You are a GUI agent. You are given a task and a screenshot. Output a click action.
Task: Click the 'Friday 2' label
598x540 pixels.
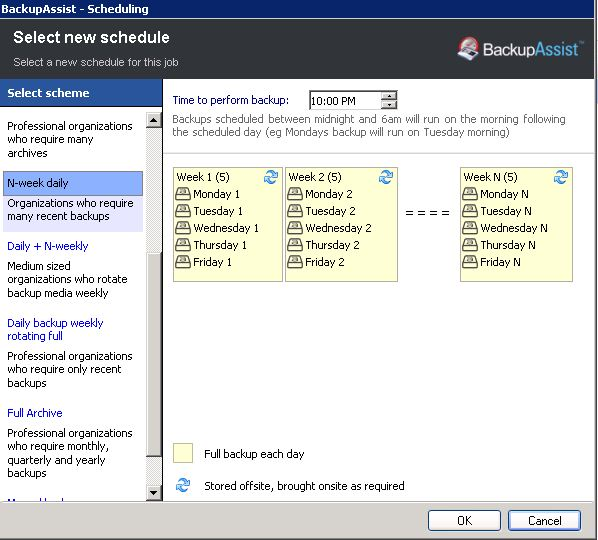(x=325, y=262)
